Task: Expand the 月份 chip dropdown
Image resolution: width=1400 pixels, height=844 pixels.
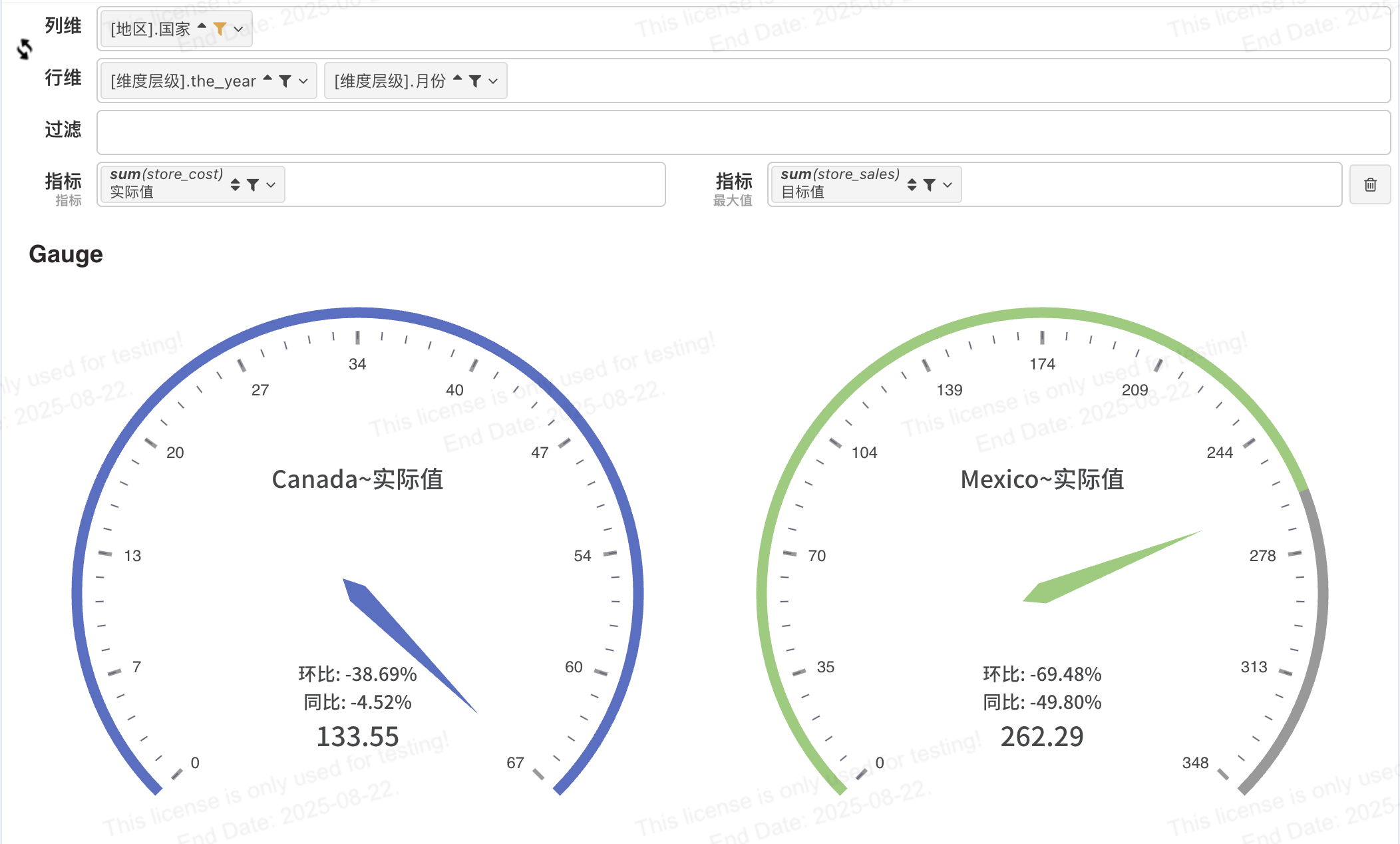Action: click(493, 81)
